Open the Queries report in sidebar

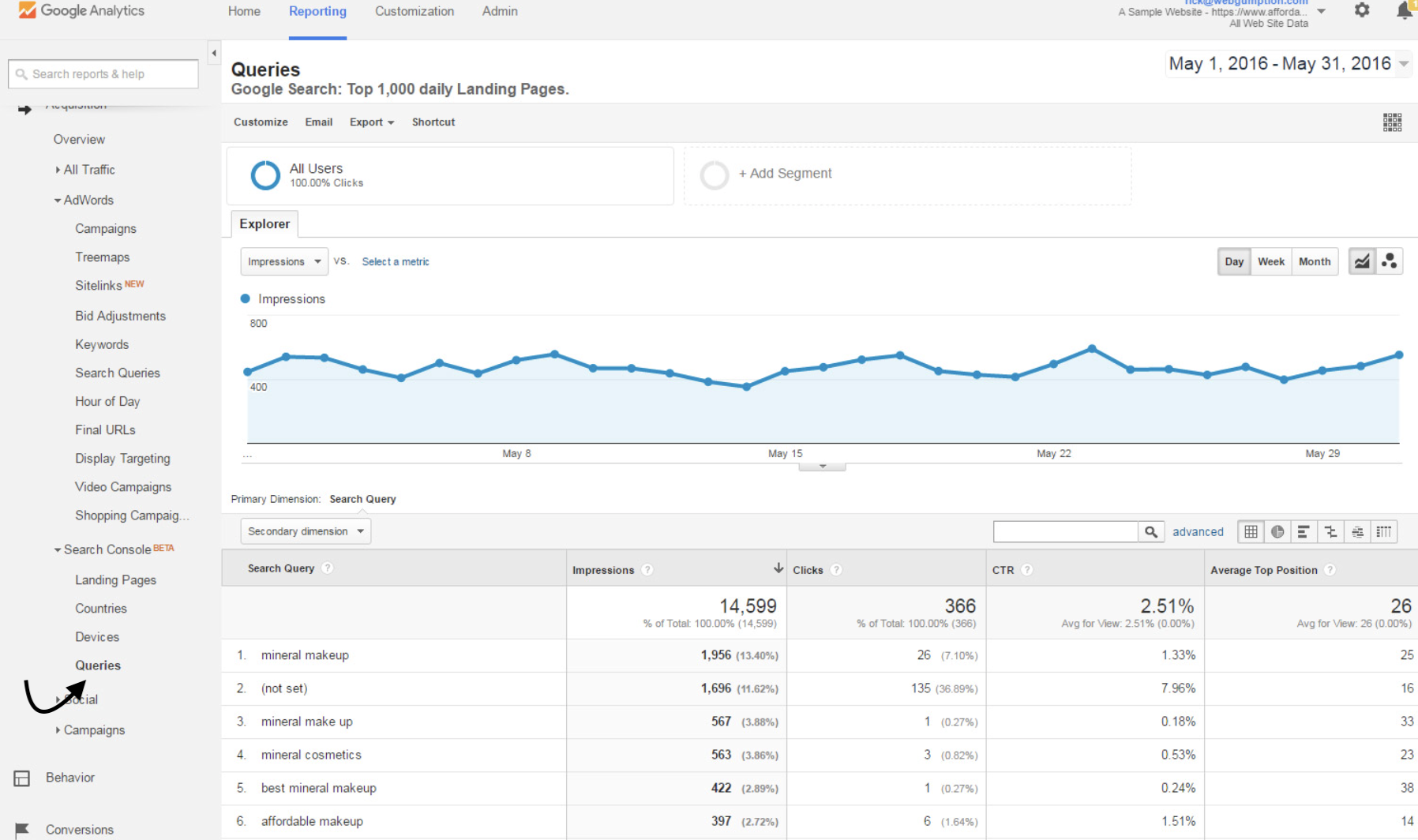(x=98, y=666)
